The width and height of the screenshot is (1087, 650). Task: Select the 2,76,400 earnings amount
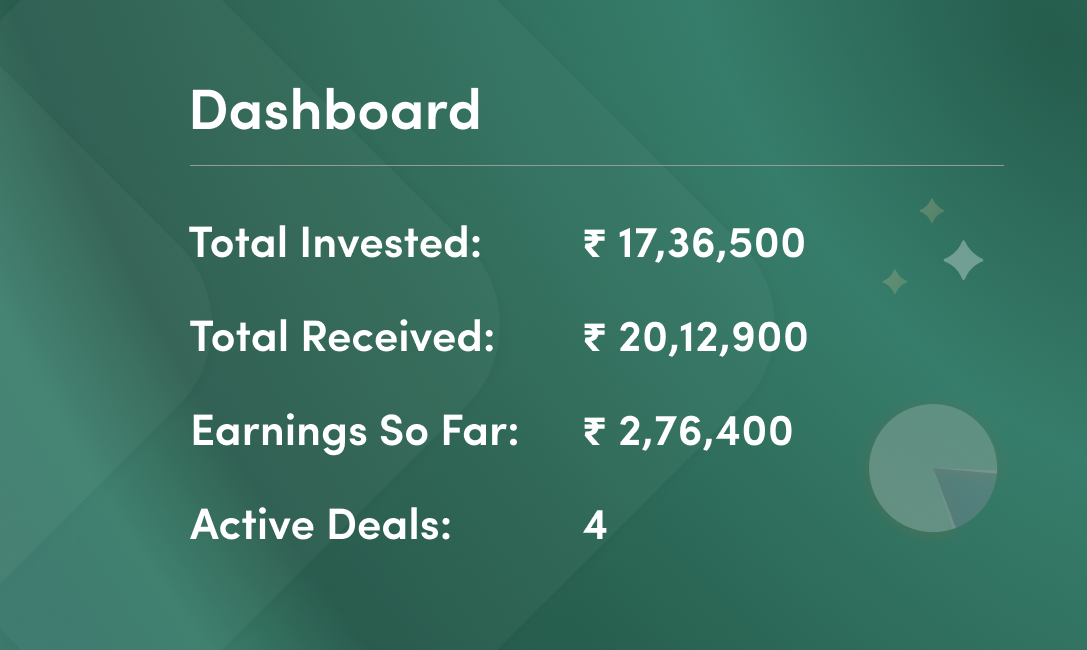pos(706,431)
